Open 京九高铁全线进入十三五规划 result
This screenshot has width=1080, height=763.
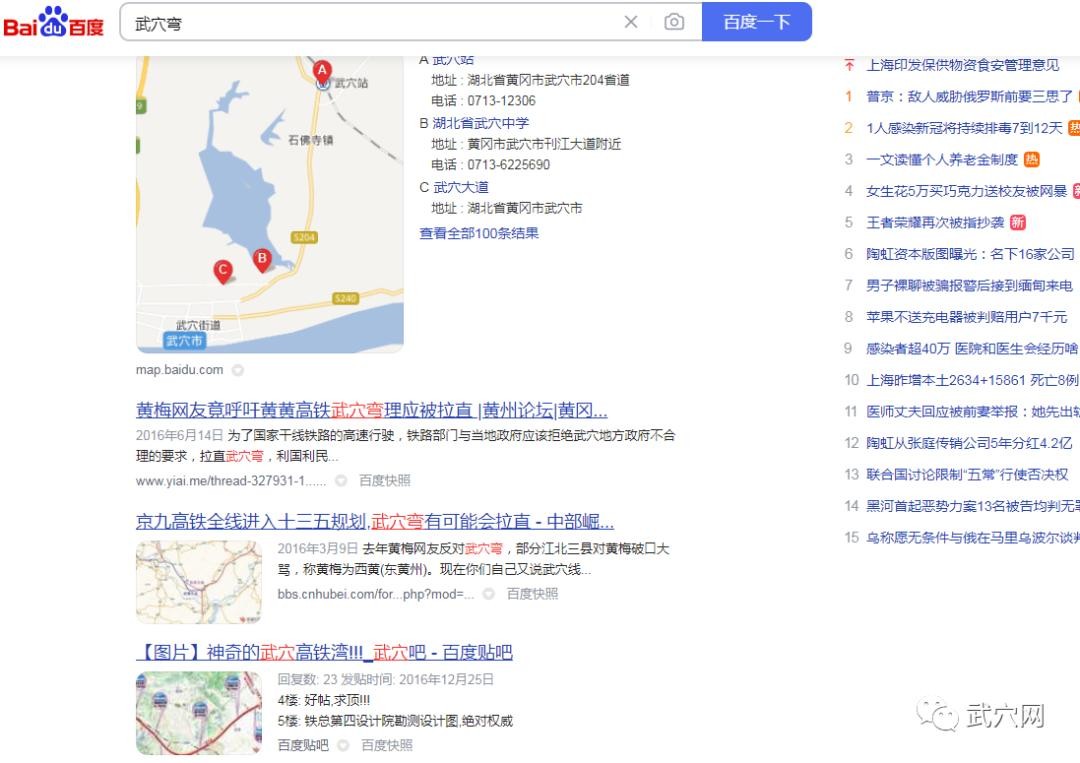coord(375,521)
